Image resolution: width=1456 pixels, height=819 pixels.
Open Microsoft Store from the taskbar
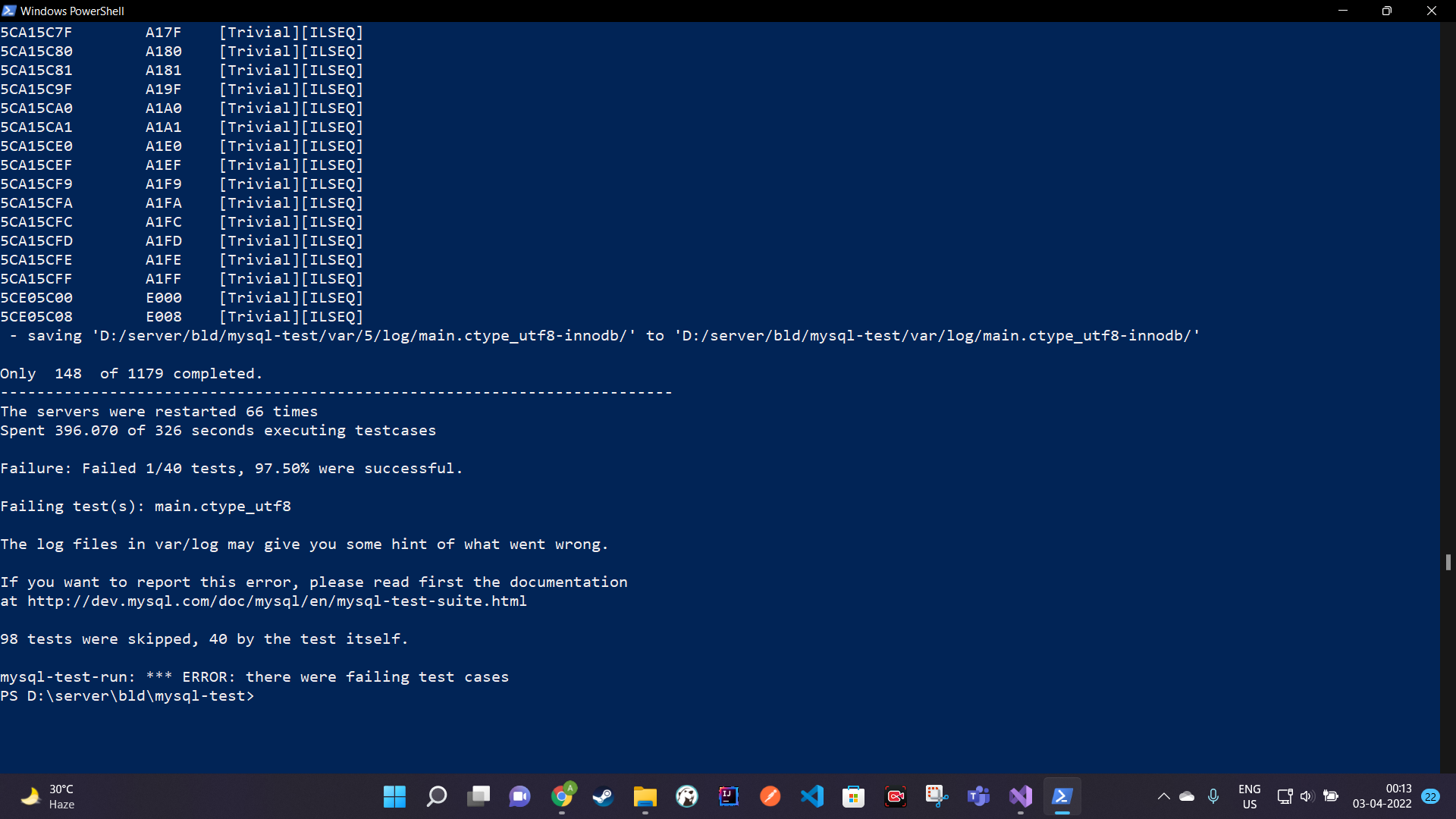coord(854,796)
